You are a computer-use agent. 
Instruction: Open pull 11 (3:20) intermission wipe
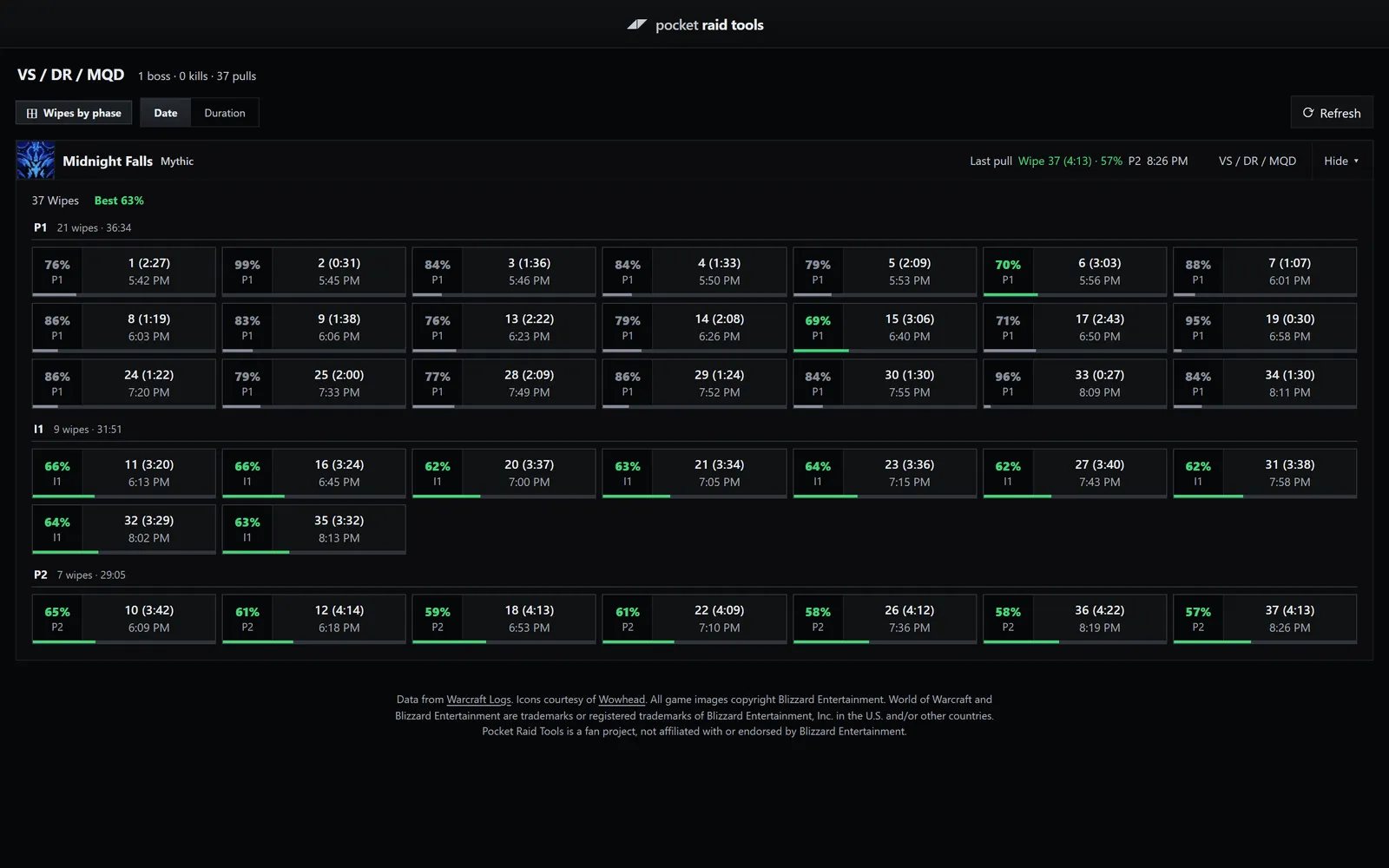[x=124, y=473]
